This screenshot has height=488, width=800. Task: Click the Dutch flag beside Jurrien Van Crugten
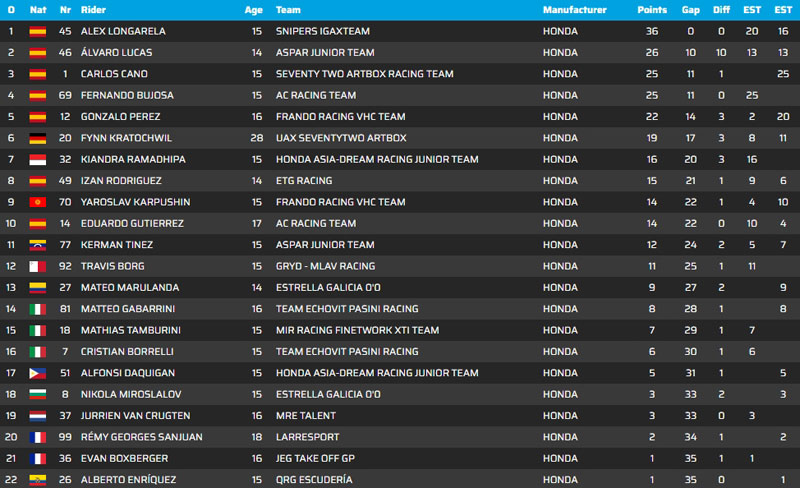pos(38,415)
